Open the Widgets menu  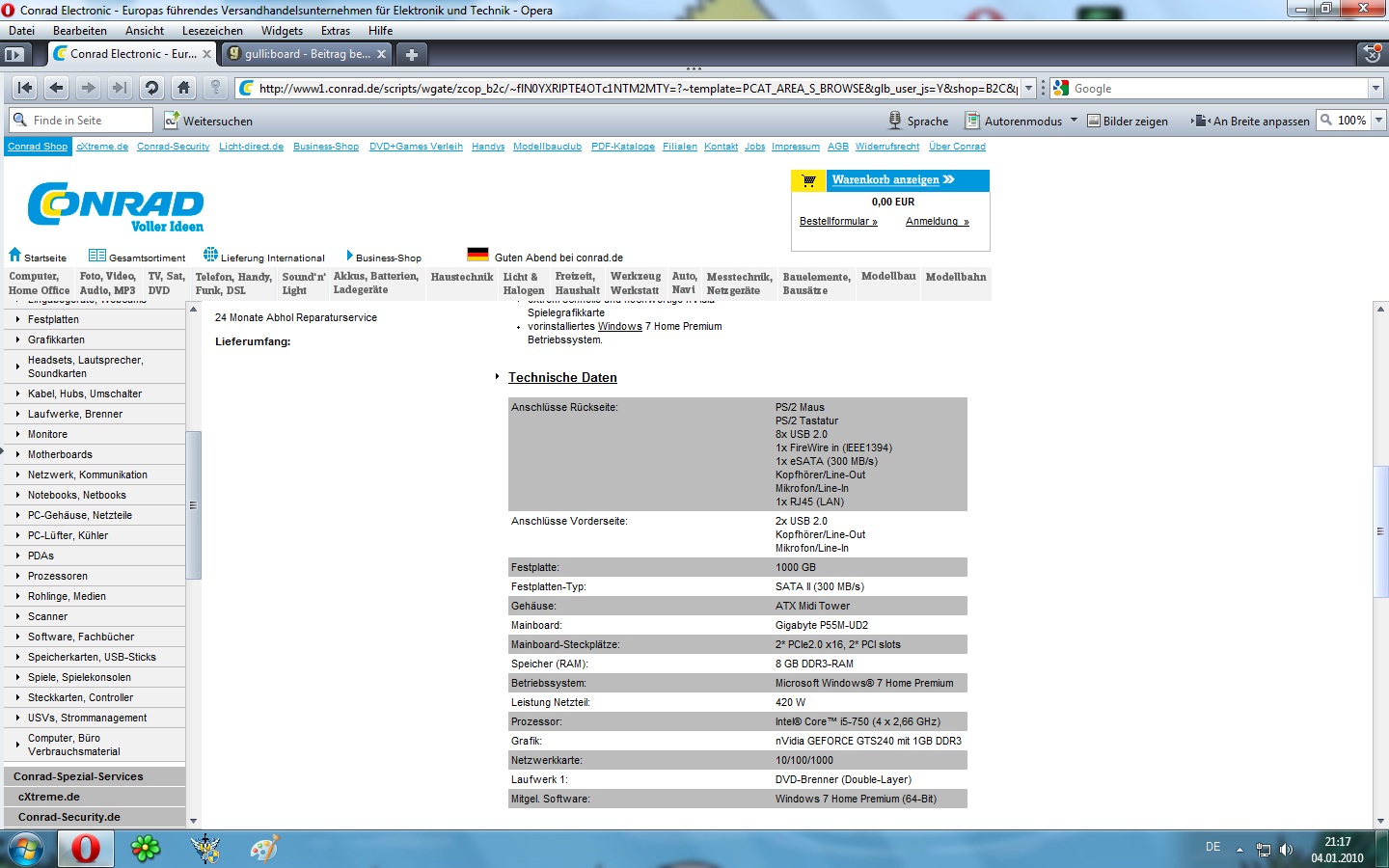282,30
